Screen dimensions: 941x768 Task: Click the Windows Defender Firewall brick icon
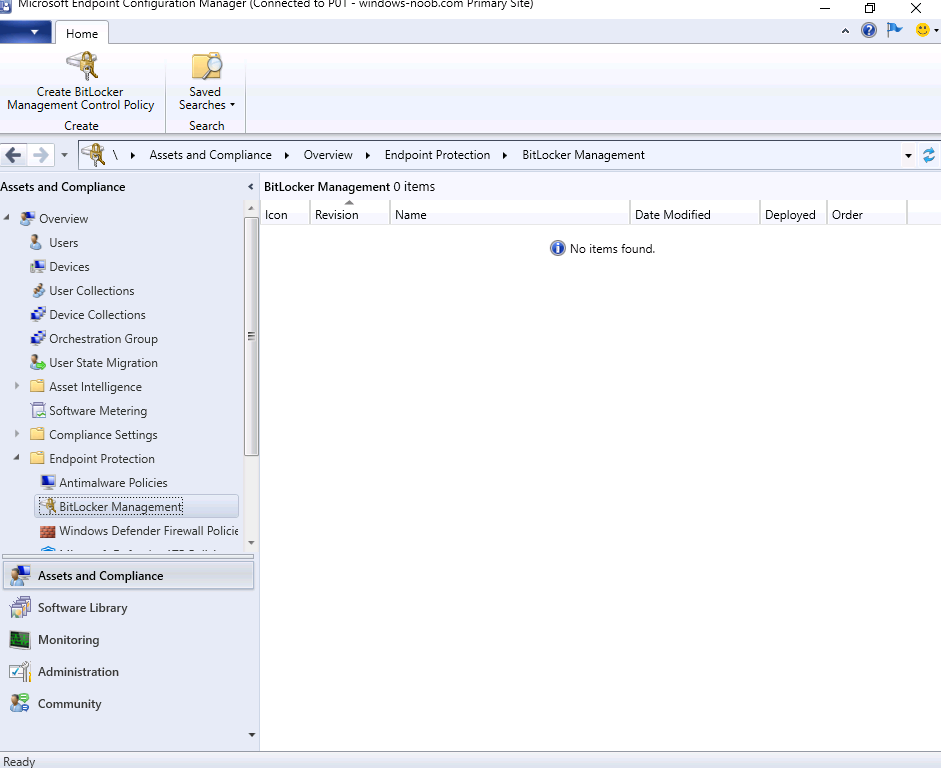(47, 532)
